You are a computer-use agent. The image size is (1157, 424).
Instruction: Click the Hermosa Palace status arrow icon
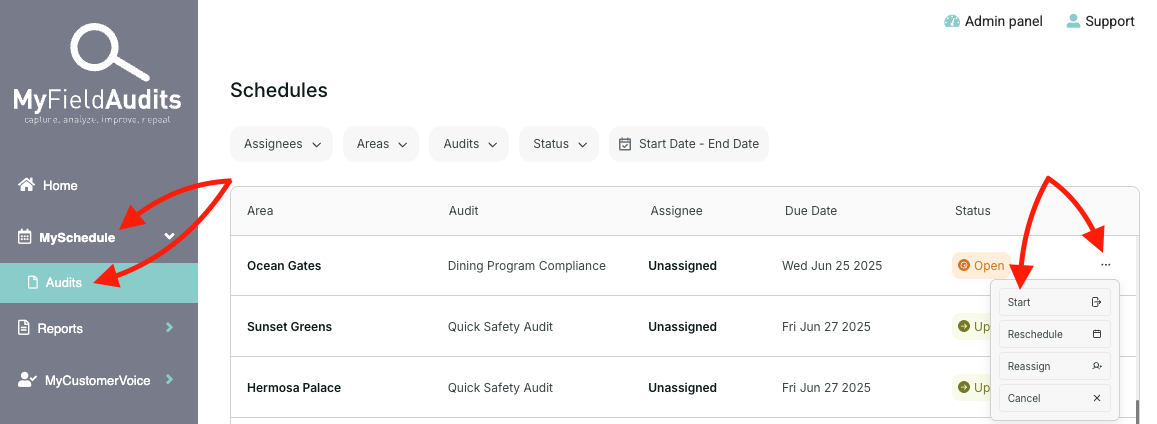[964, 386]
